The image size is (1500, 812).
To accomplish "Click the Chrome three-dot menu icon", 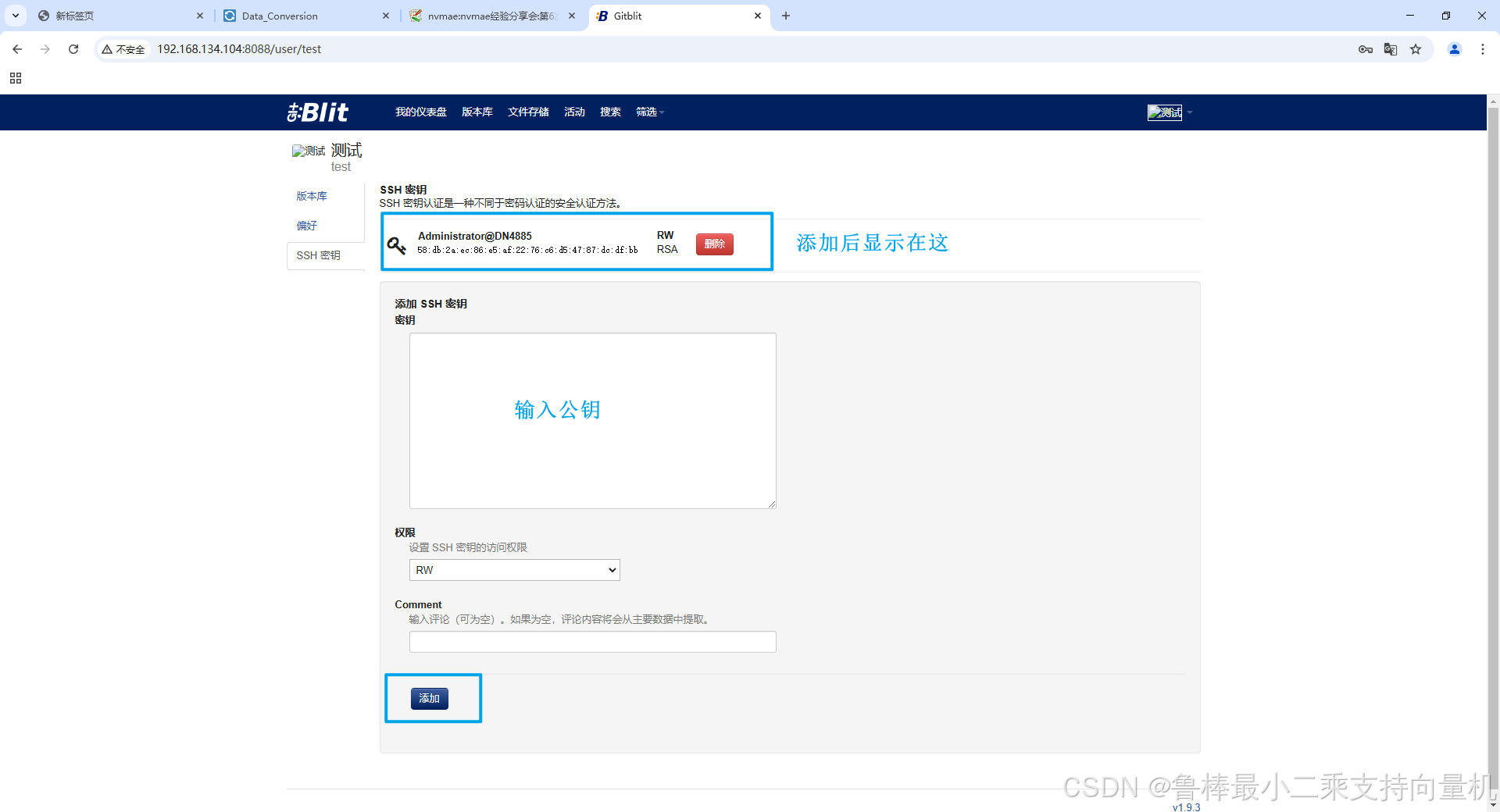I will coord(1483,48).
